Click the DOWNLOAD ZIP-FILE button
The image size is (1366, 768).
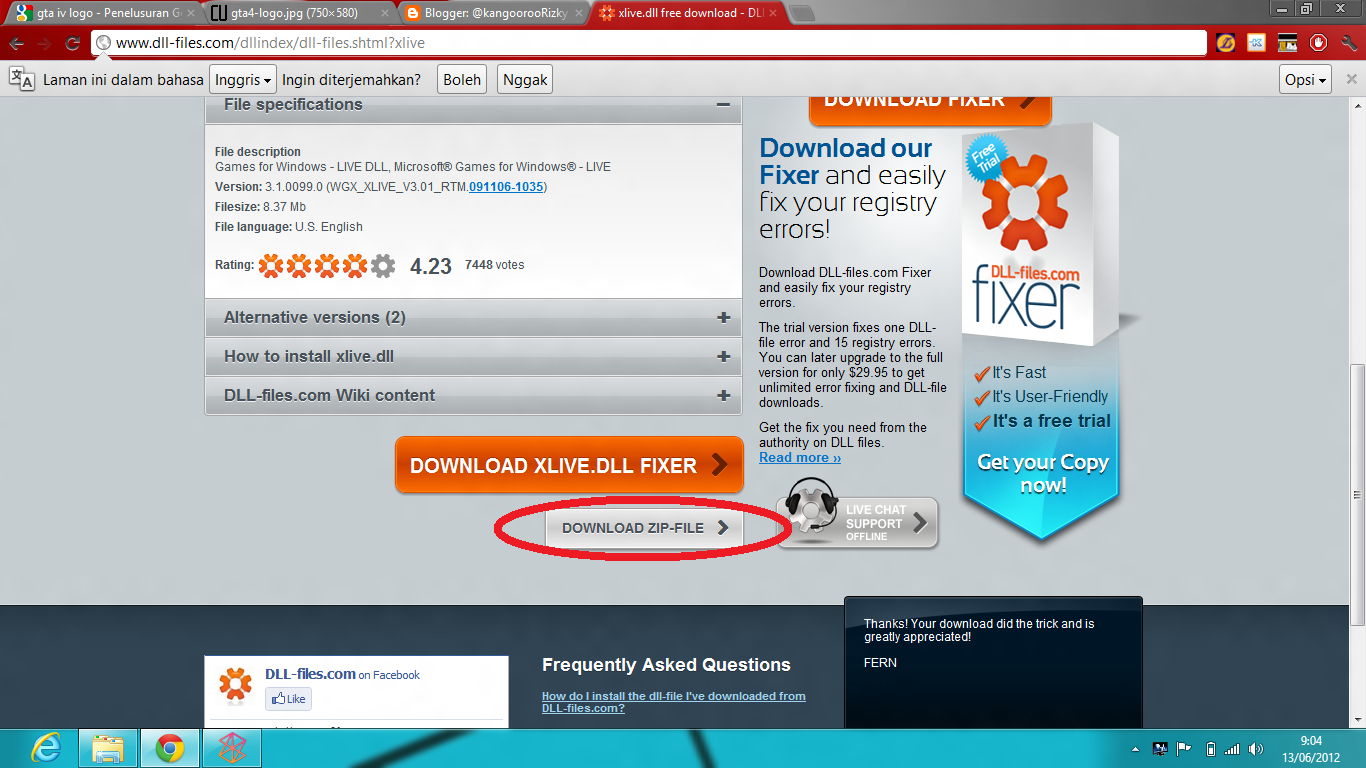pos(645,528)
